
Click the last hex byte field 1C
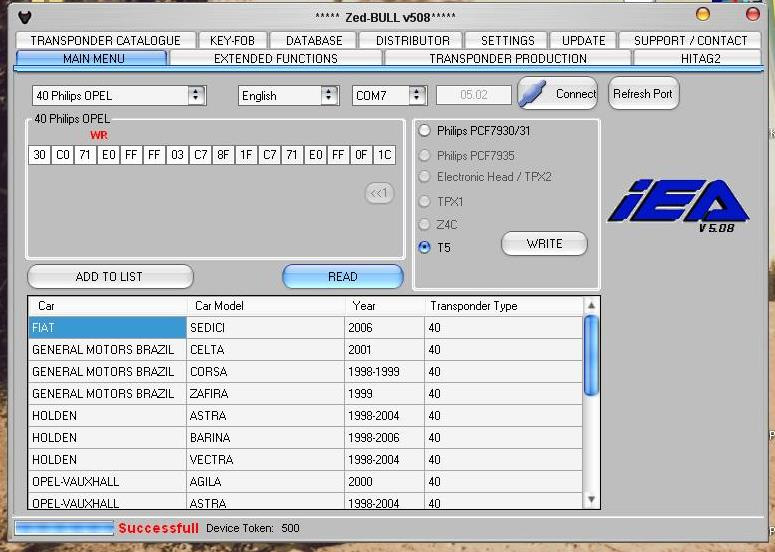[384, 155]
